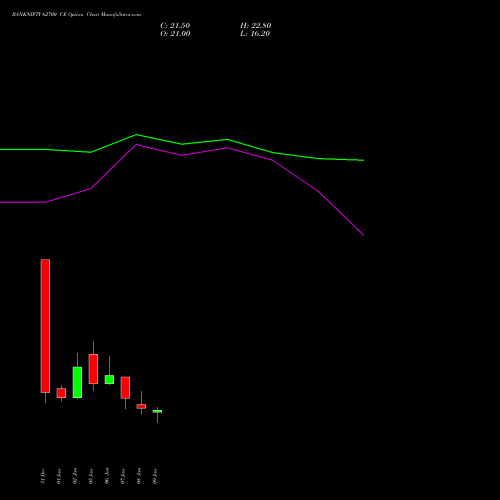
Task: Click the 09 Jan date axis label
Action: point(155,476)
